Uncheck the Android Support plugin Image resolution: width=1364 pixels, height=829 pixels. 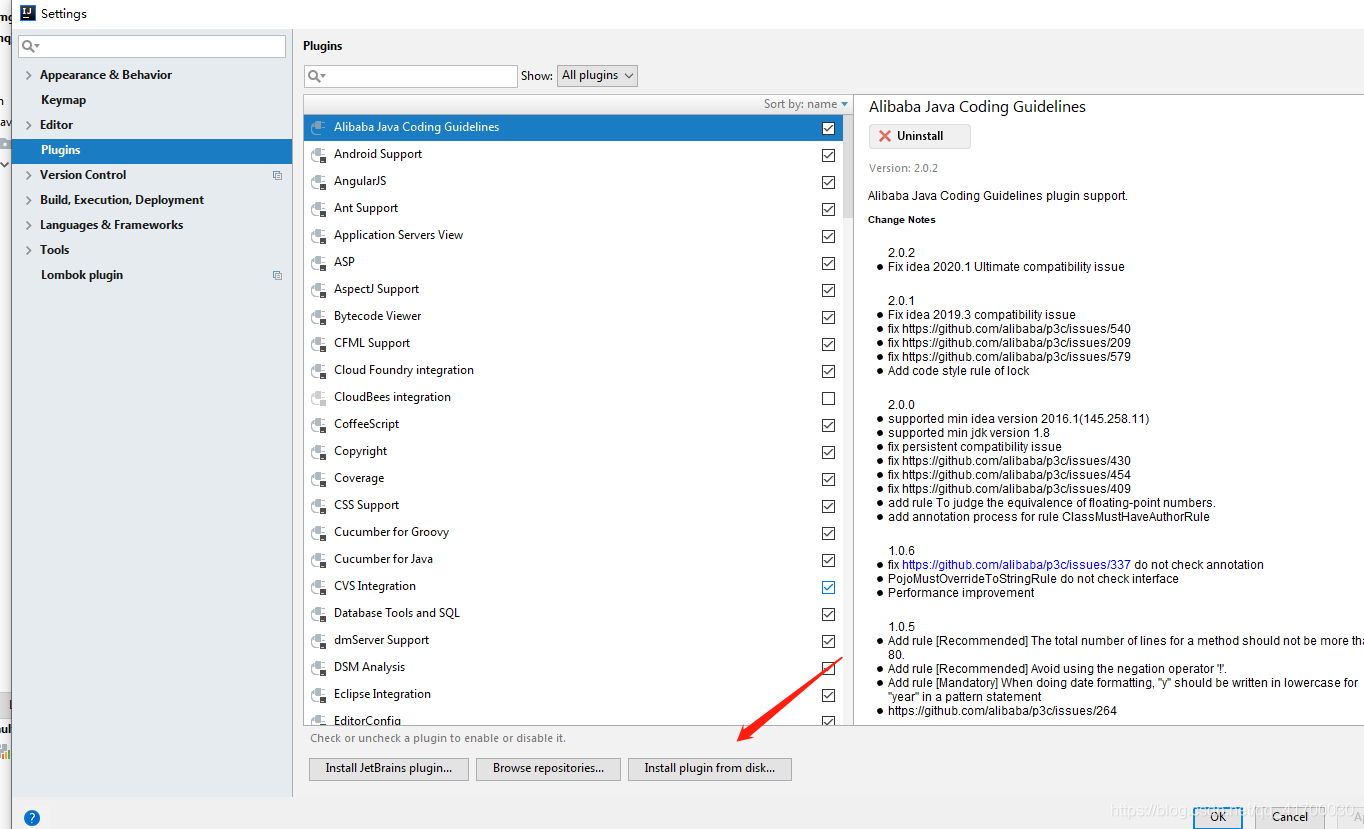[828, 155]
